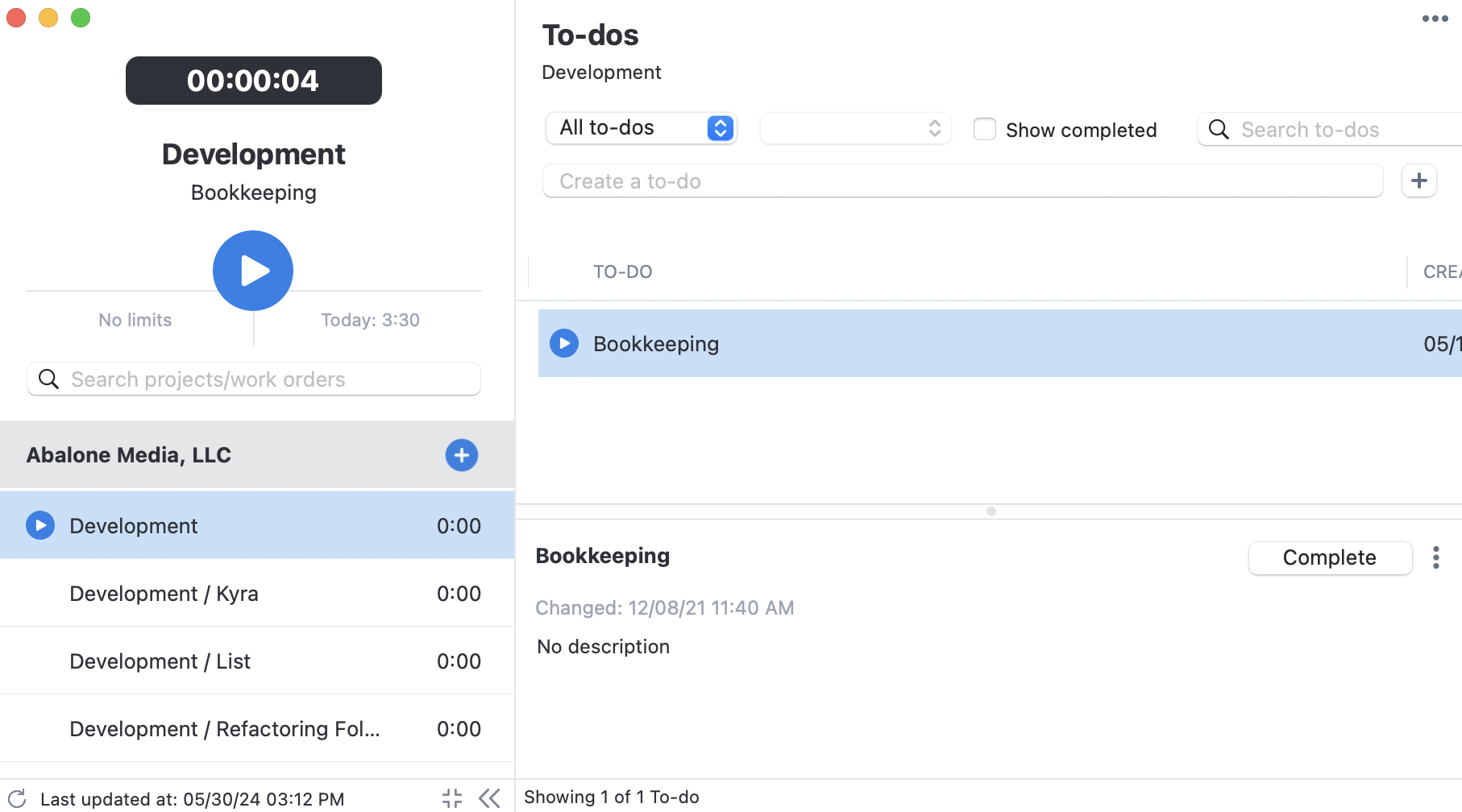Collapse the panel with the double chevron
The width and height of the screenshot is (1462, 812).
click(489, 798)
